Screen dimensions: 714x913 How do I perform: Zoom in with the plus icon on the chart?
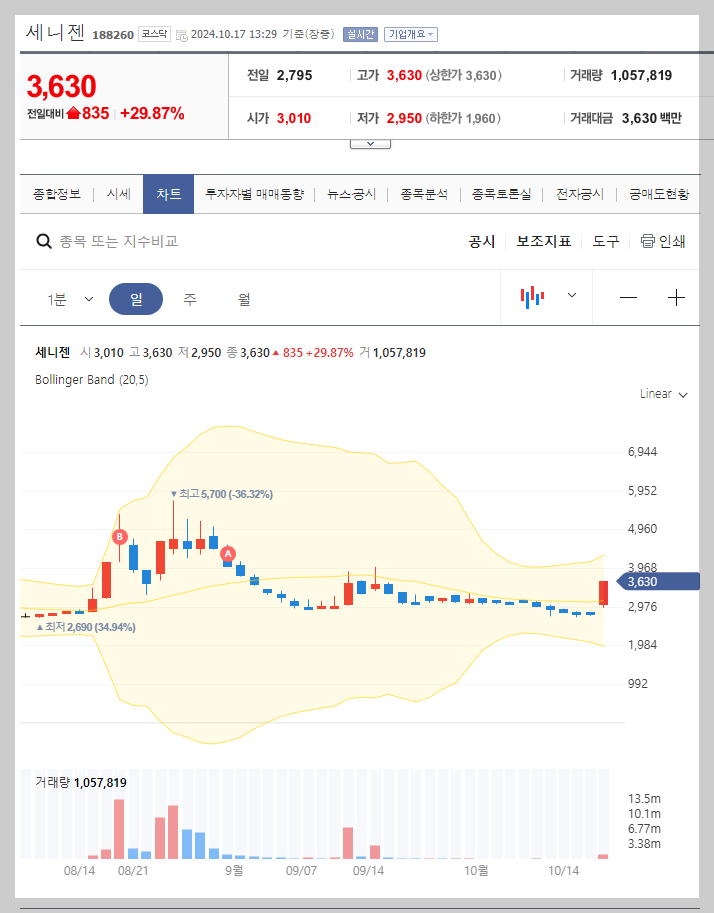676,297
